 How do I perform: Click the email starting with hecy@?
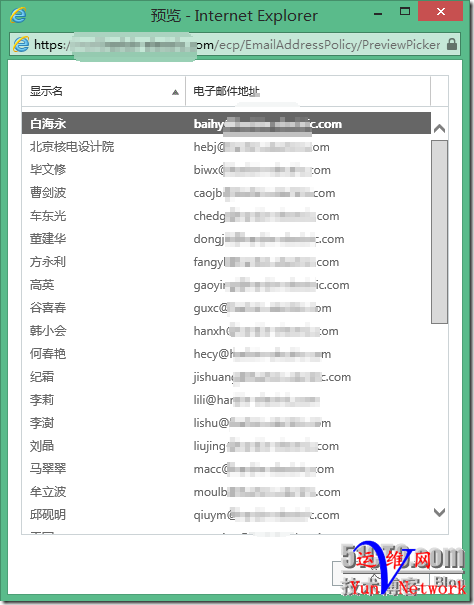(262, 354)
